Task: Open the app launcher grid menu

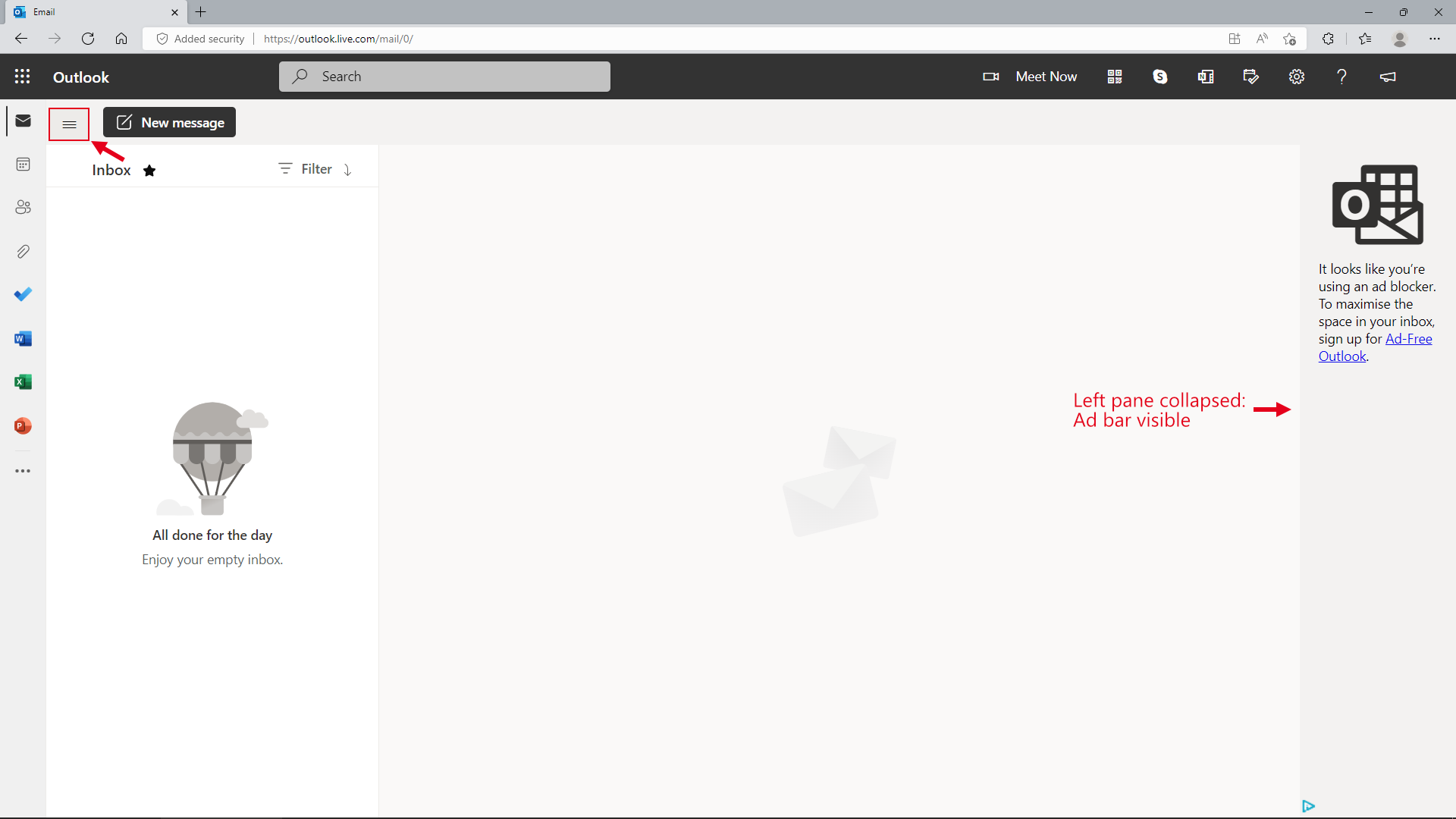Action: [22, 76]
